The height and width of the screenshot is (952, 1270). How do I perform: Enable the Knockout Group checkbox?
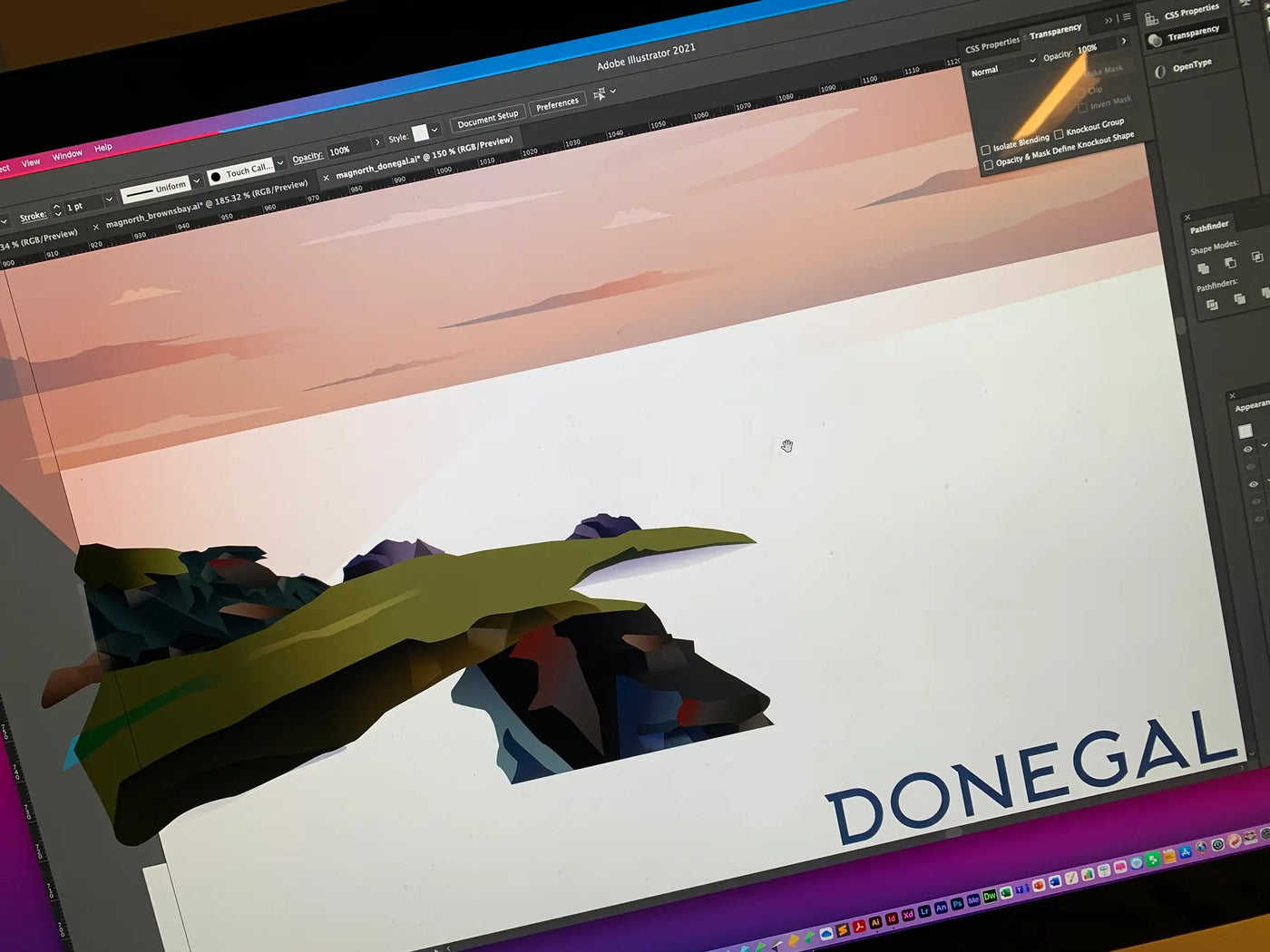tap(1059, 134)
